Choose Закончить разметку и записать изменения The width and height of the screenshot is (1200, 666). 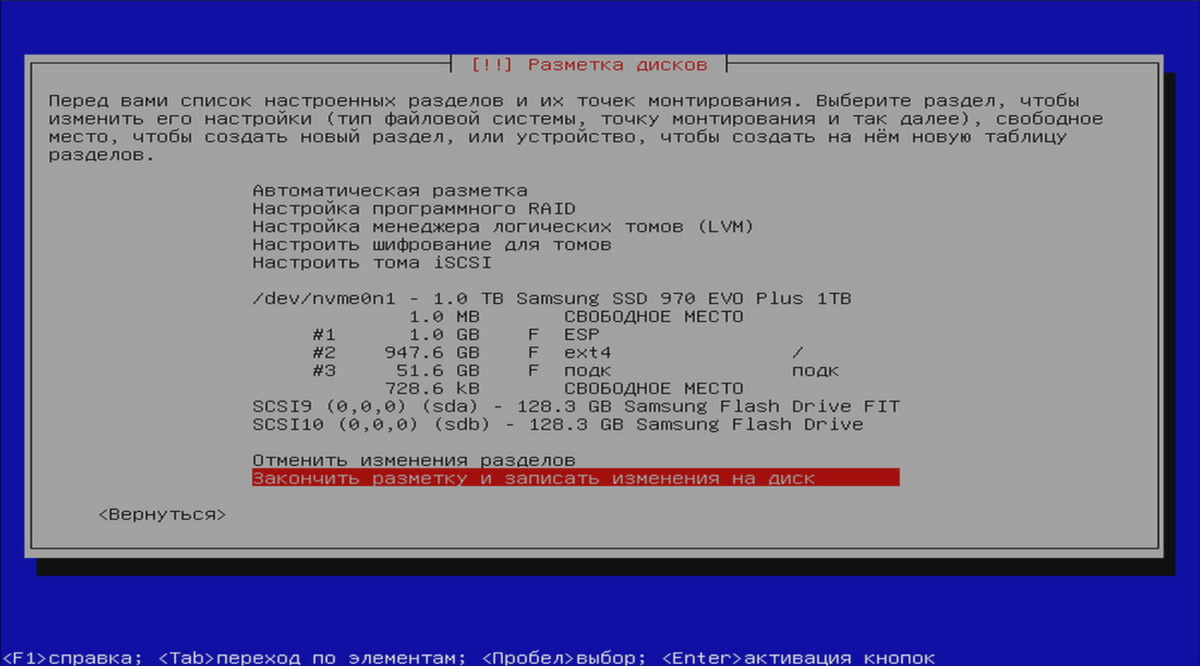[x=576, y=478]
